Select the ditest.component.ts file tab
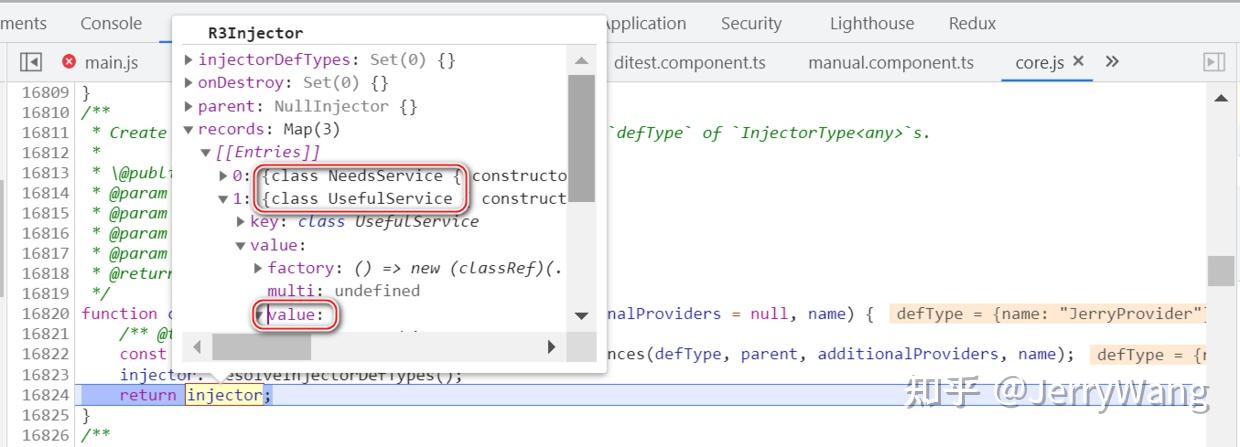Screen dimensions: 1240x447 pos(690,62)
